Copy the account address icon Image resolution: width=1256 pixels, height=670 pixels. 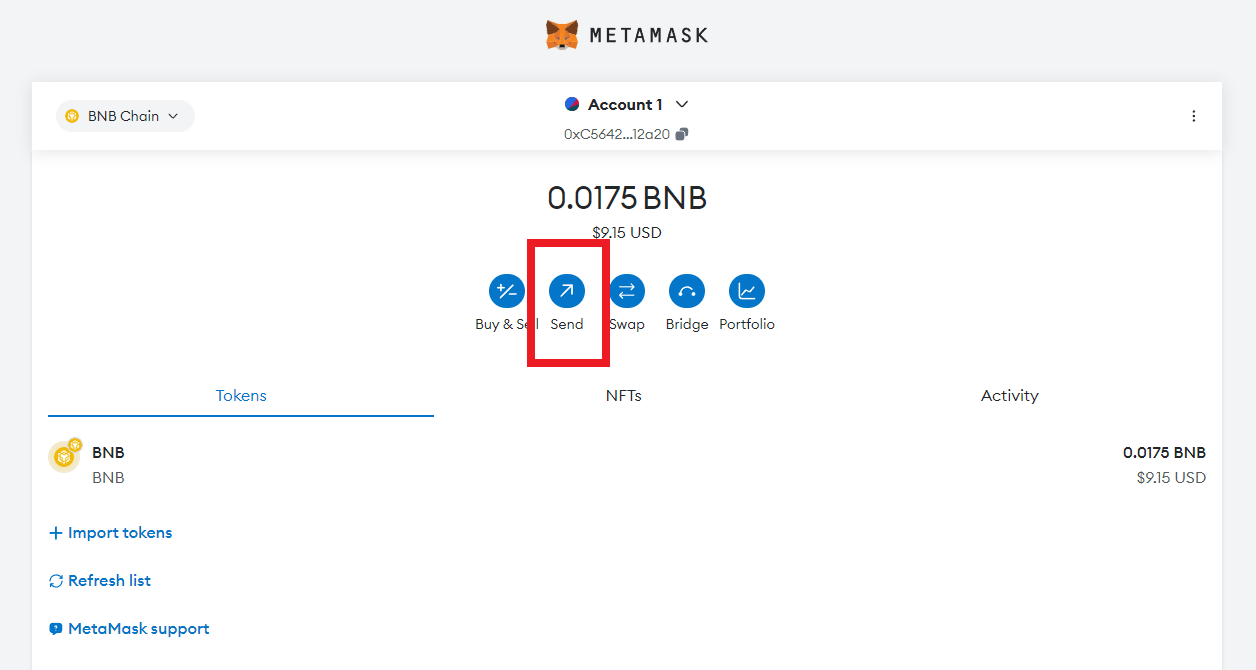coord(682,134)
